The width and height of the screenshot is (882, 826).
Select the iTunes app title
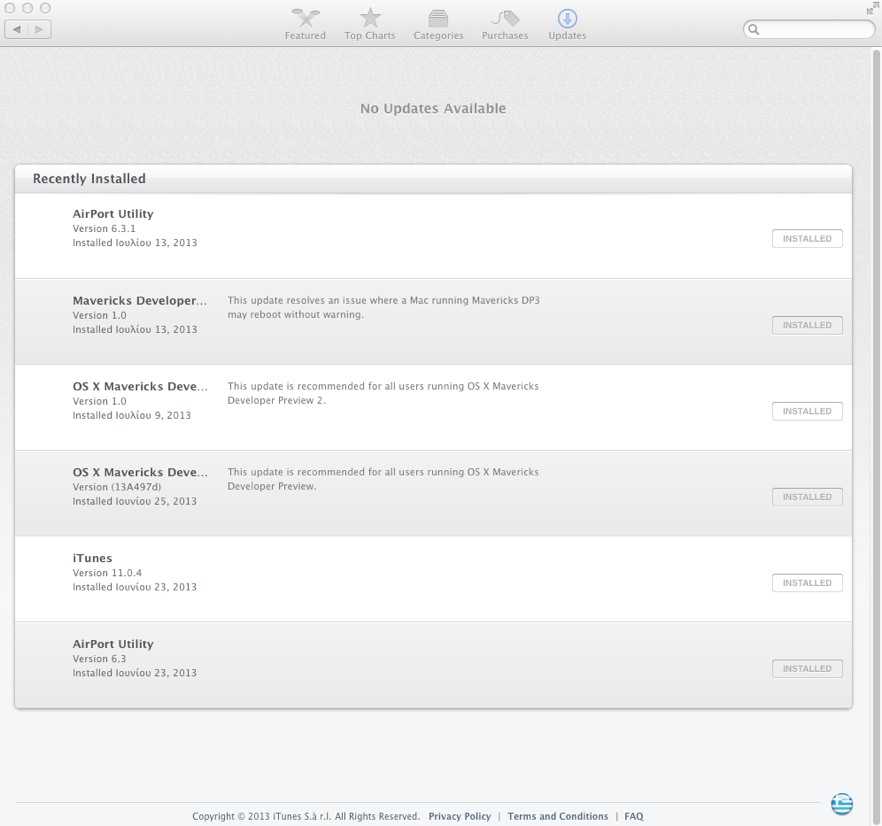(92, 558)
